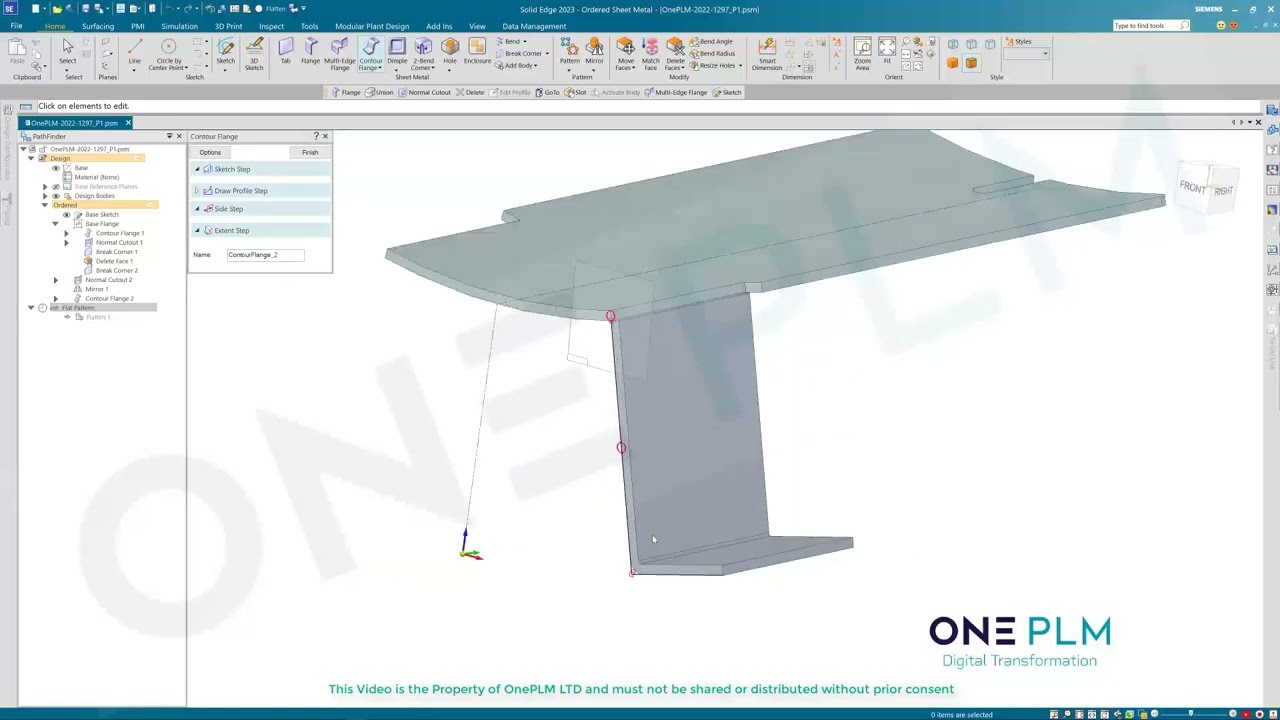Click the Bend Radius tool
The width and height of the screenshot is (1280, 720).
click(x=712, y=54)
